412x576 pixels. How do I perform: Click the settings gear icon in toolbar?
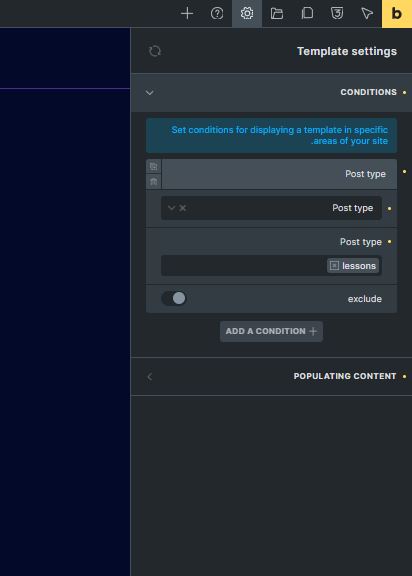(x=247, y=14)
